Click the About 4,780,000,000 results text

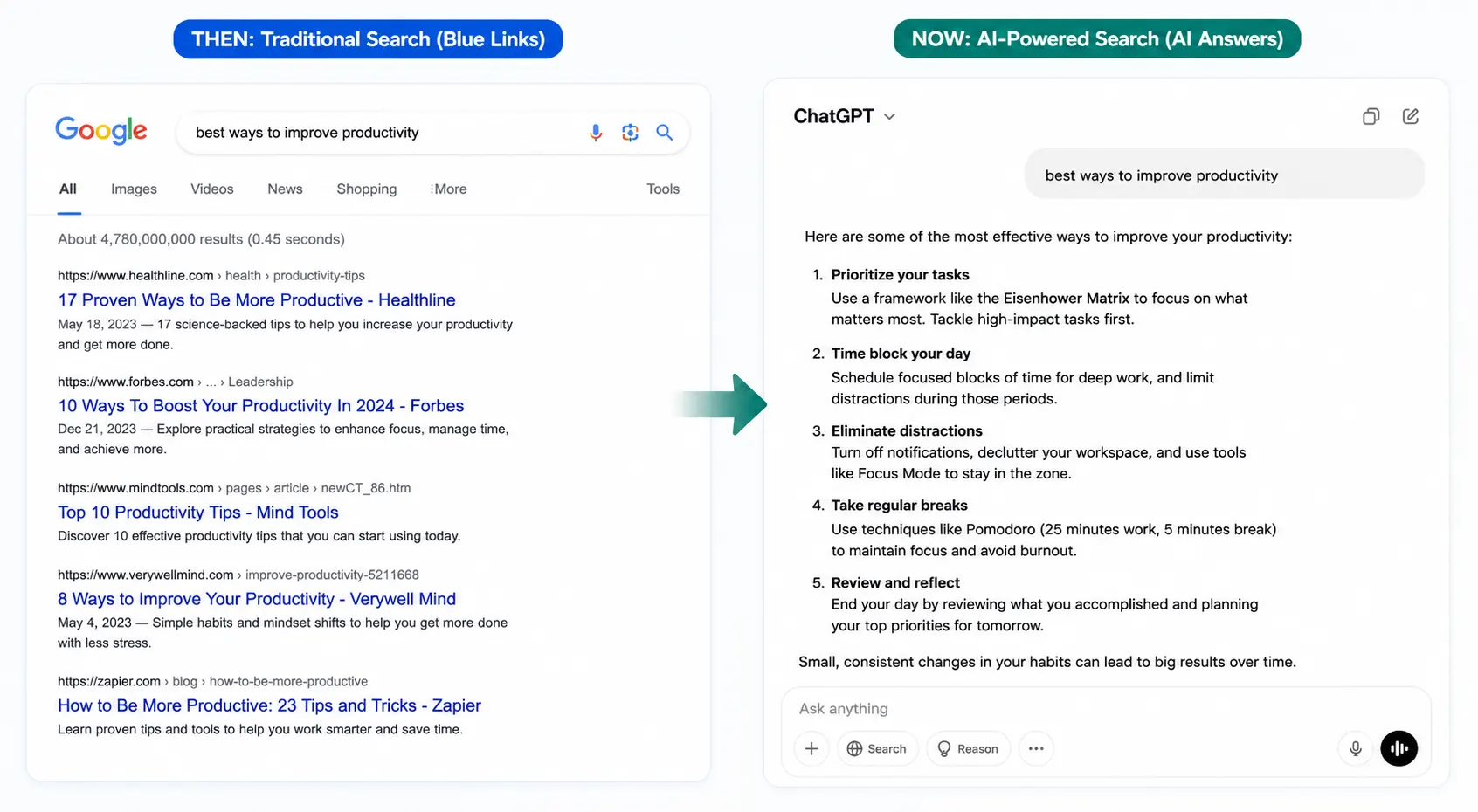click(x=201, y=238)
